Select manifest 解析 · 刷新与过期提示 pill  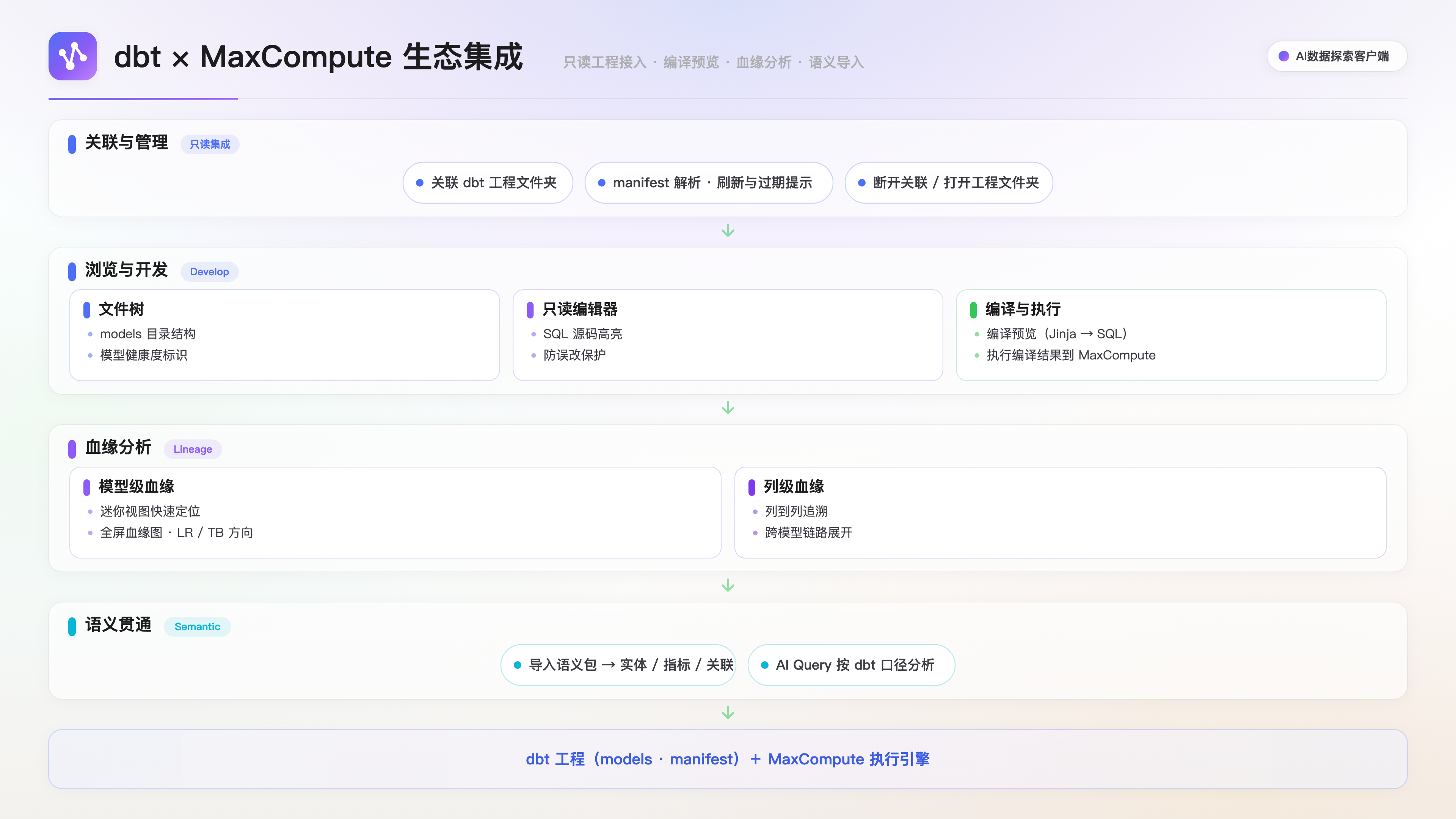(x=709, y=182)
